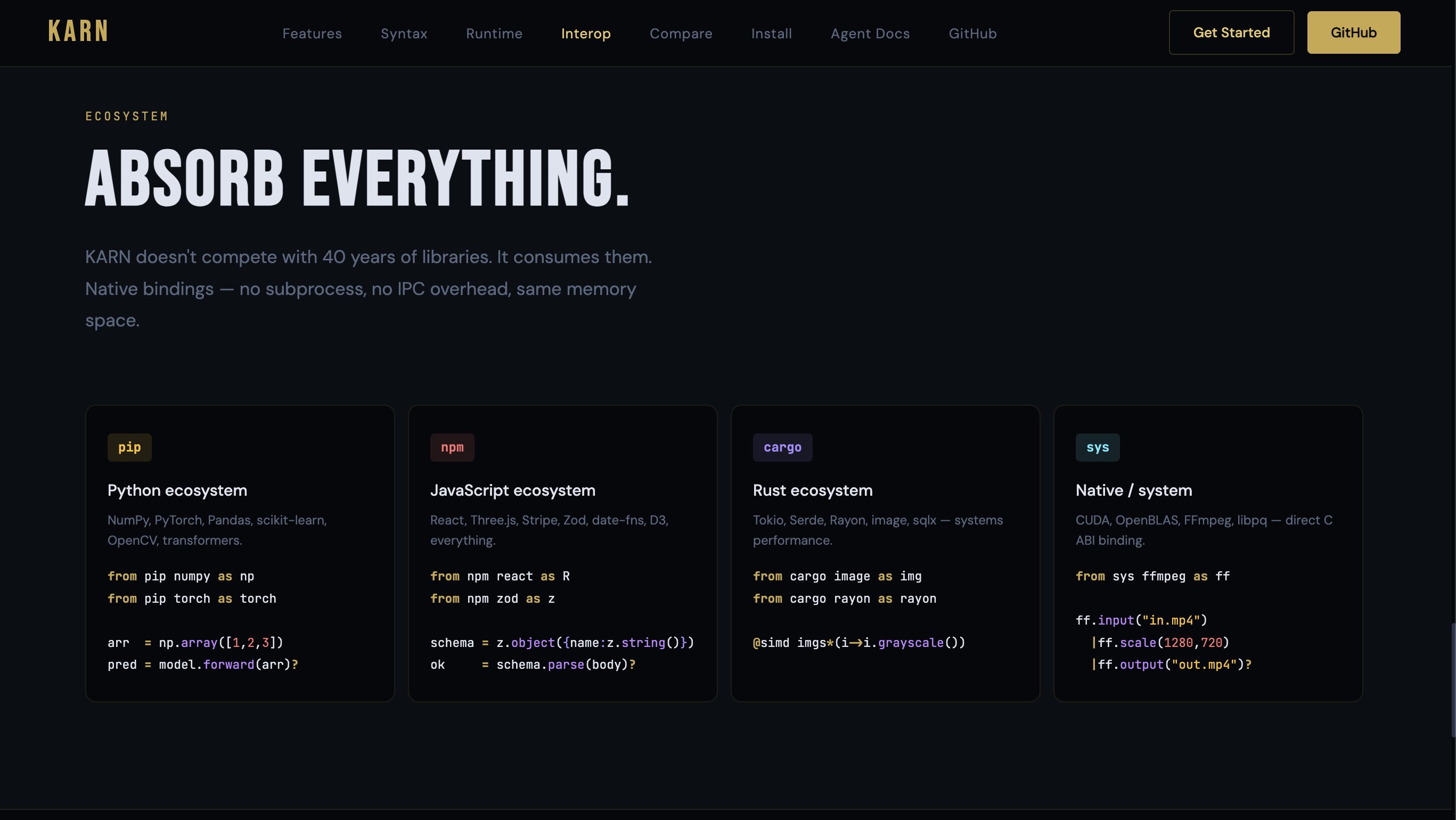
Task: Select the Python ecosystem card title
Action: [177, 490]
